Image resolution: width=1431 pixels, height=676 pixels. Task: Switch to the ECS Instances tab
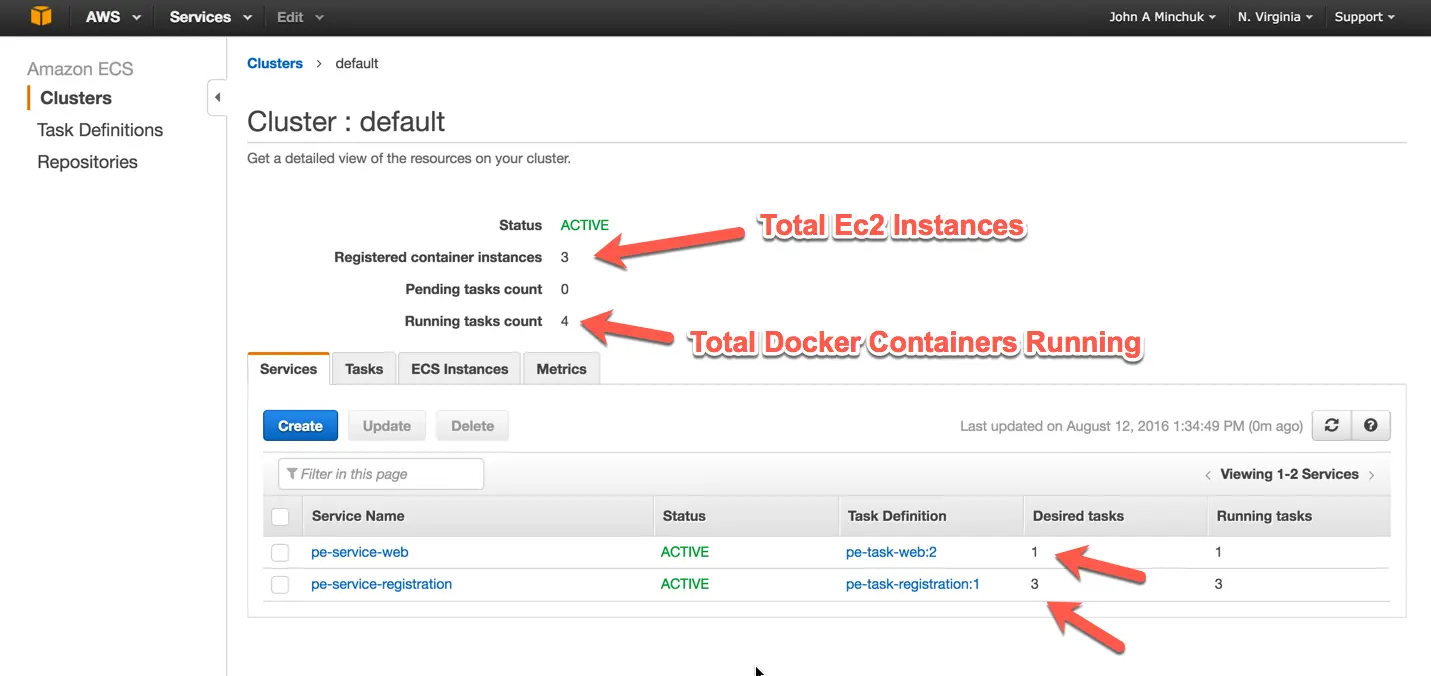tap(459, 369)
